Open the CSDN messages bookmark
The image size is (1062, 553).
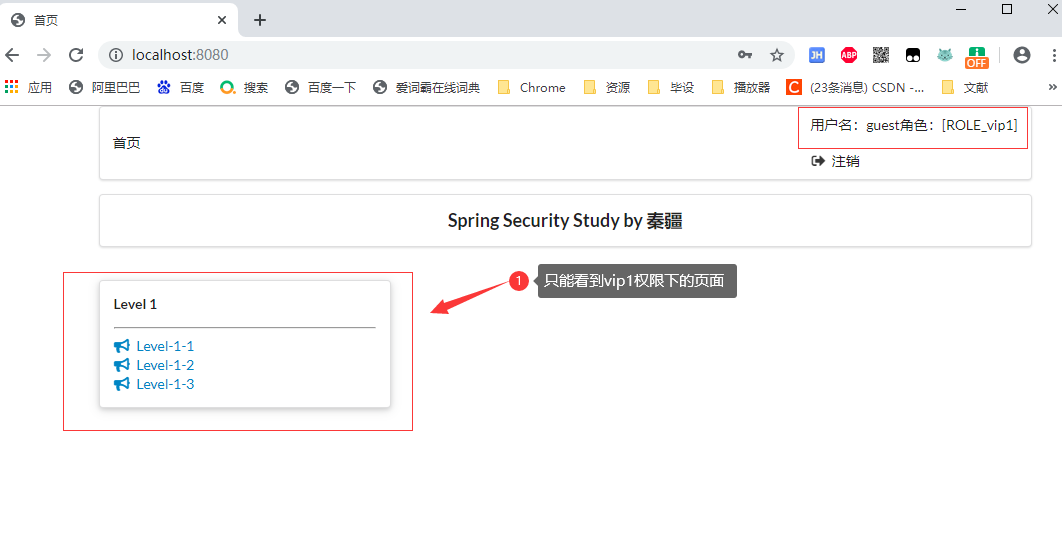coord(855,87)
